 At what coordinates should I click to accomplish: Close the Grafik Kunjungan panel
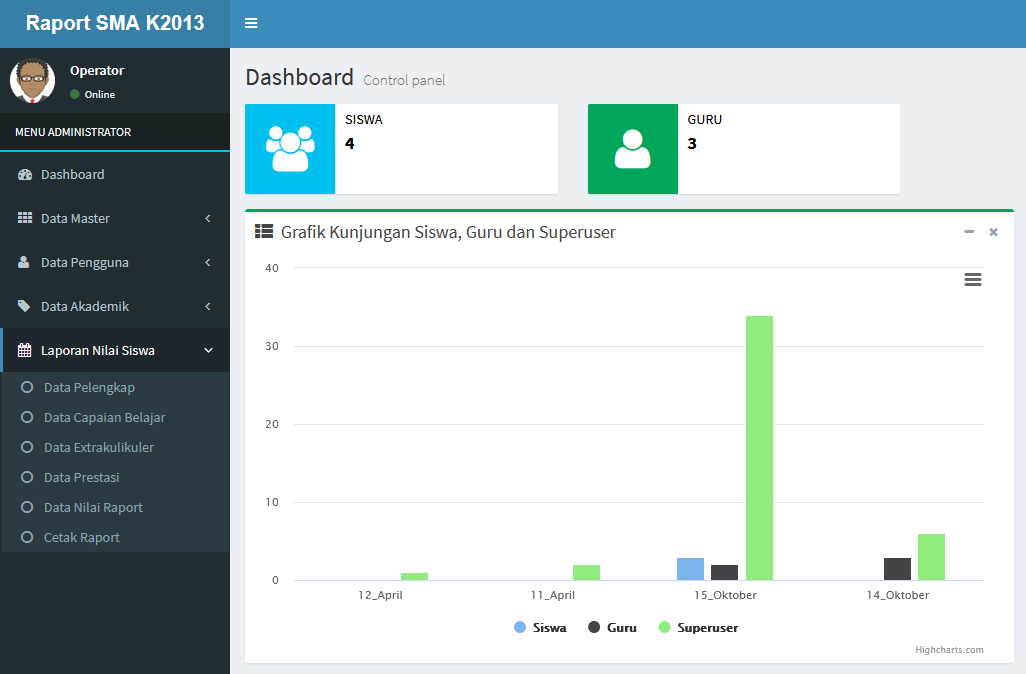993,232
